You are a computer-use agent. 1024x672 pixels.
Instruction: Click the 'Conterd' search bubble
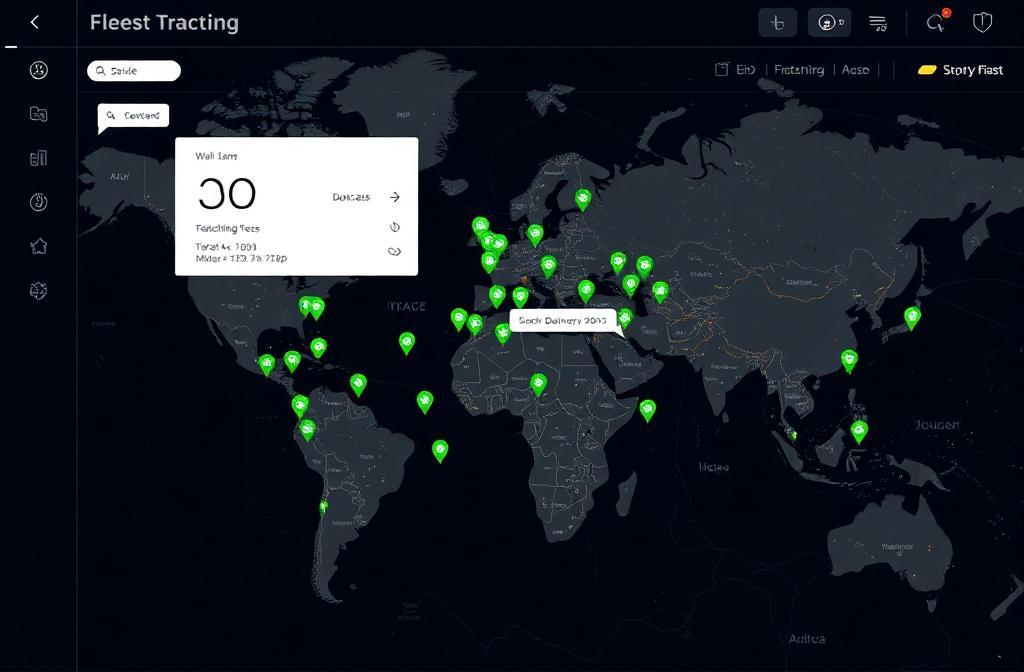134,116
